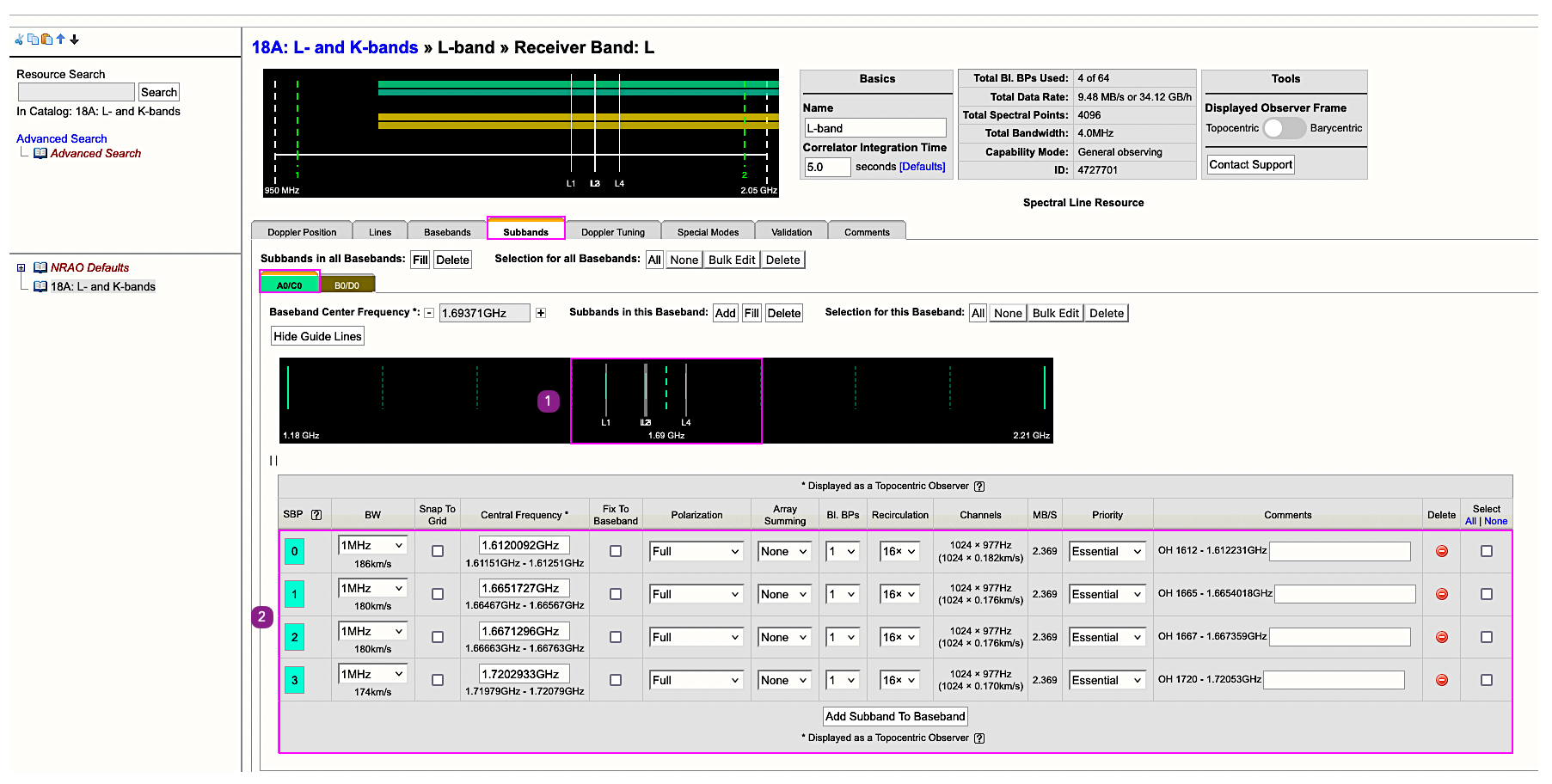Click the Contact Support button
Screen dimensions: 1552x784
coord(1250,164)
